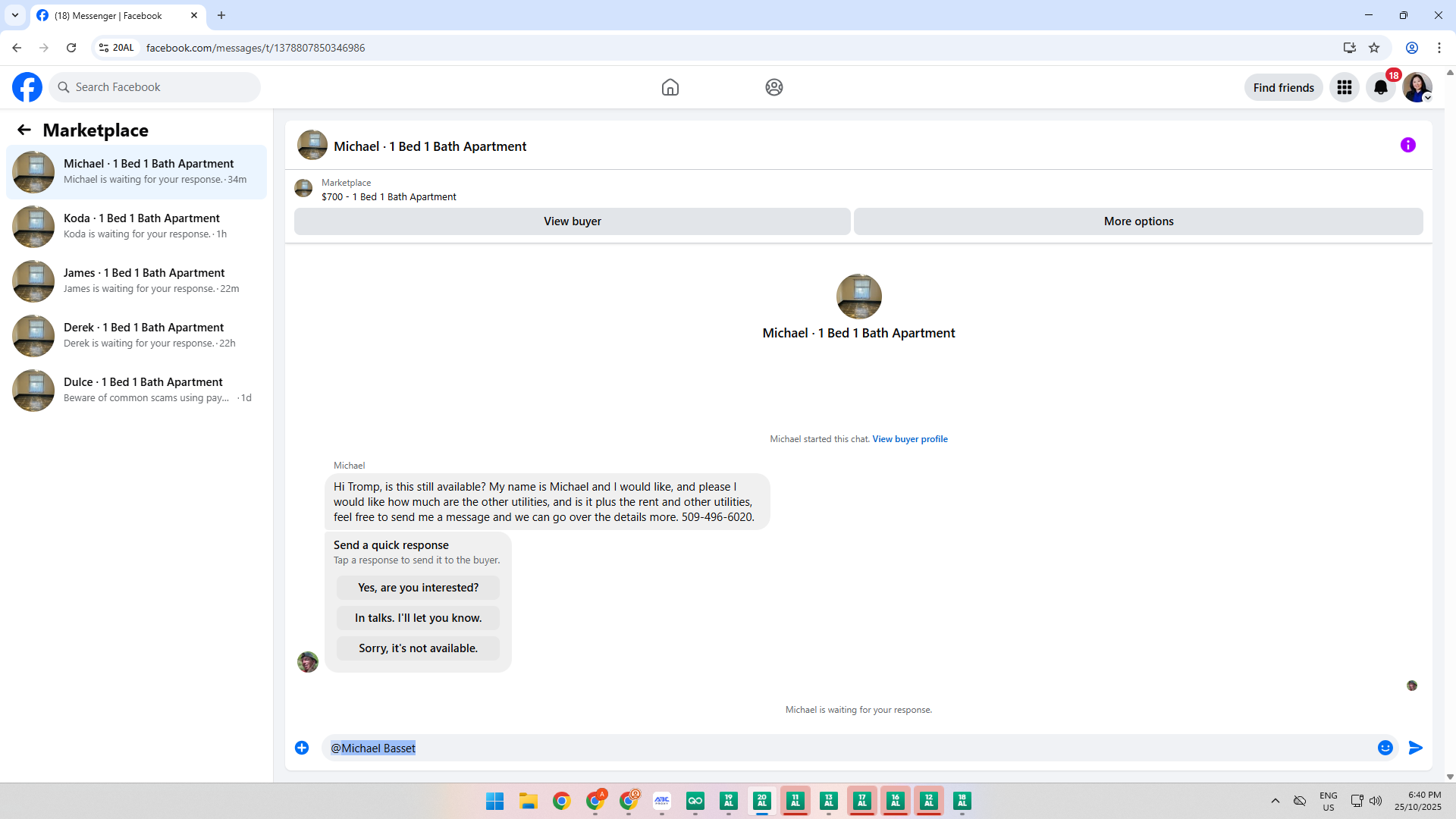The image size is (1456, 819).
Task: Expand the account profile picture menu
Action: click(1417, 87)
